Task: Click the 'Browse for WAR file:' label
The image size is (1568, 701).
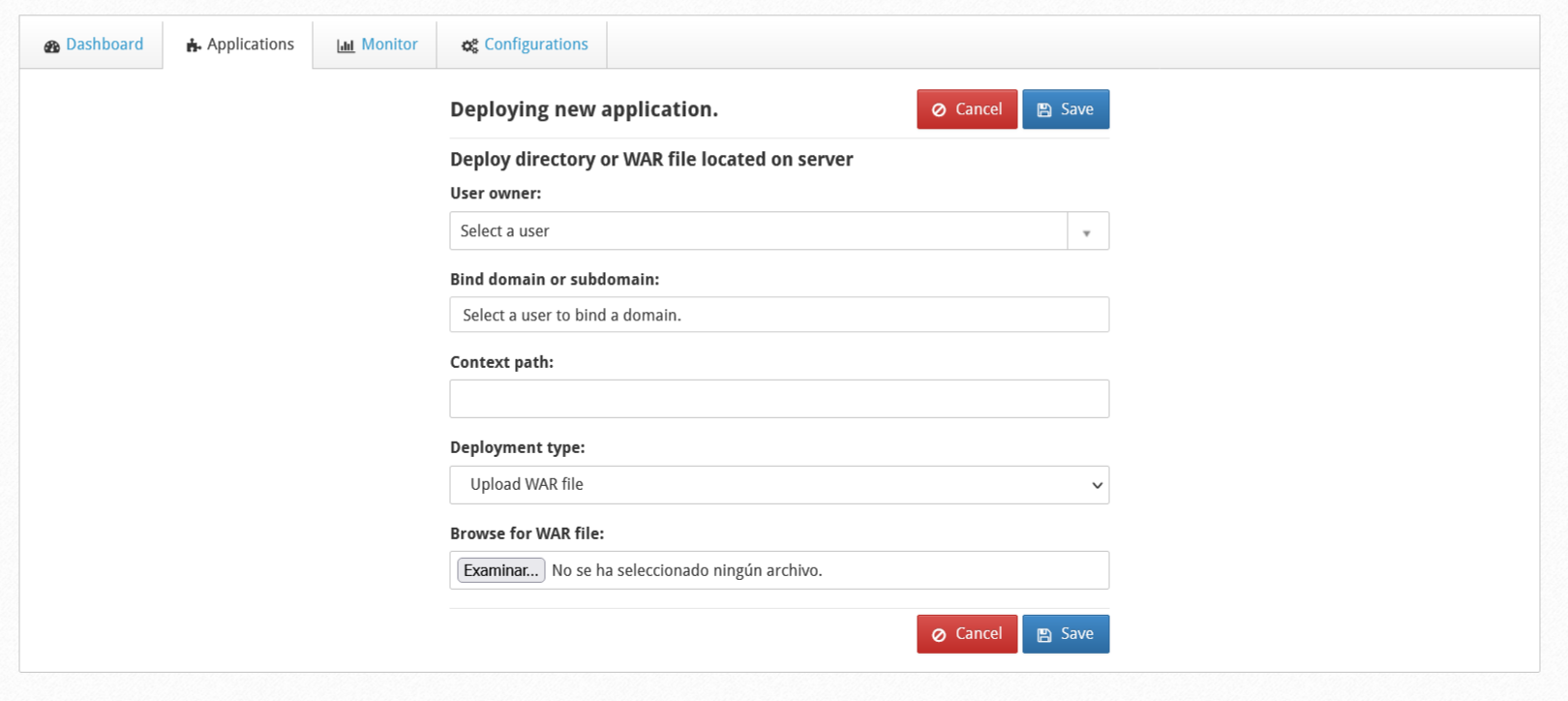Action: tap(527, 533)
